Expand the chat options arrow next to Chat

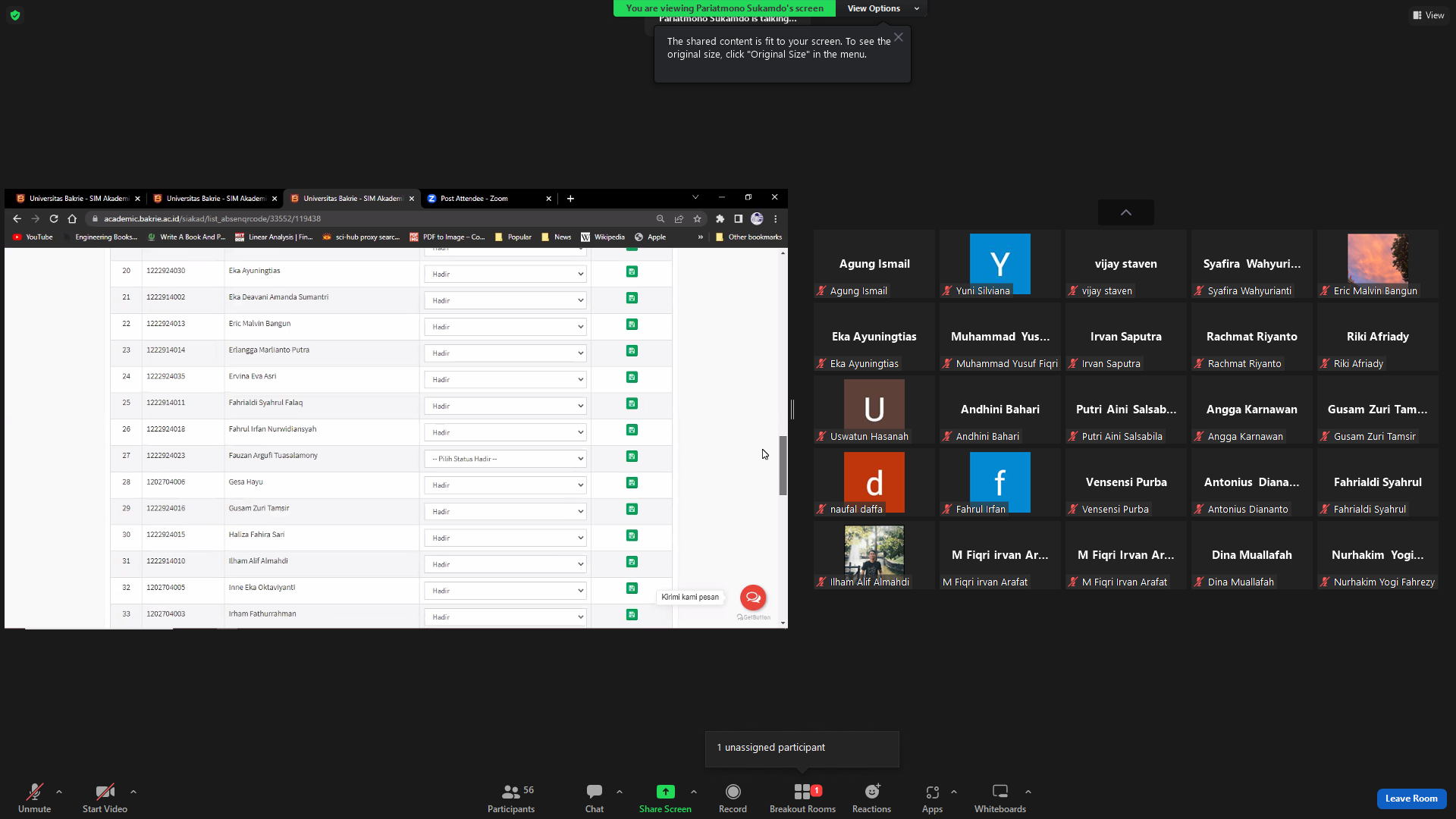point(620,792)
